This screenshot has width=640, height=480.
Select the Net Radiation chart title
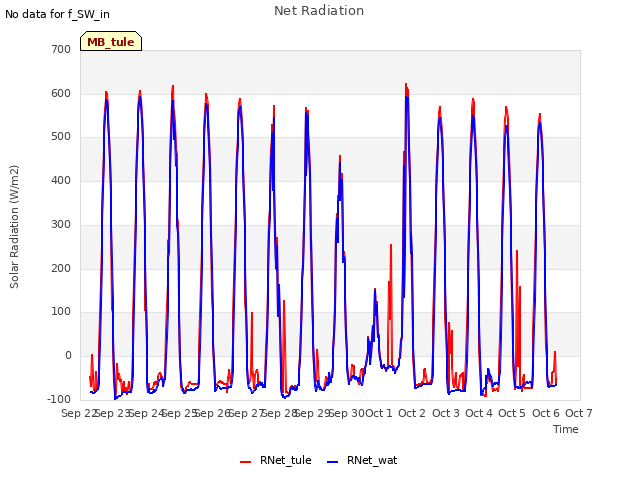tap(319, 11)
